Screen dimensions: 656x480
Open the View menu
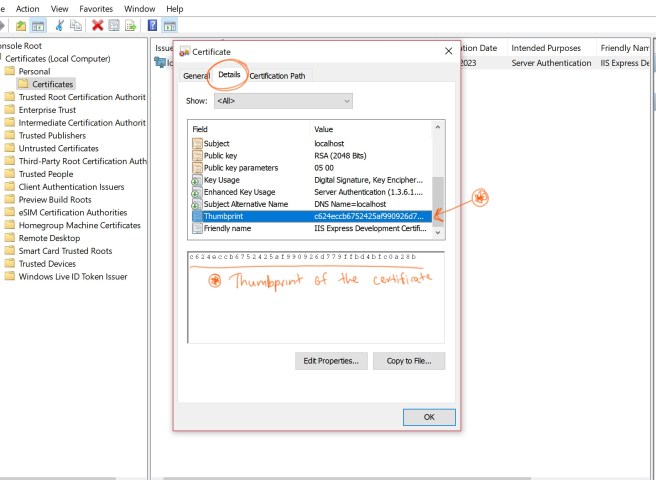pos(59,9)
